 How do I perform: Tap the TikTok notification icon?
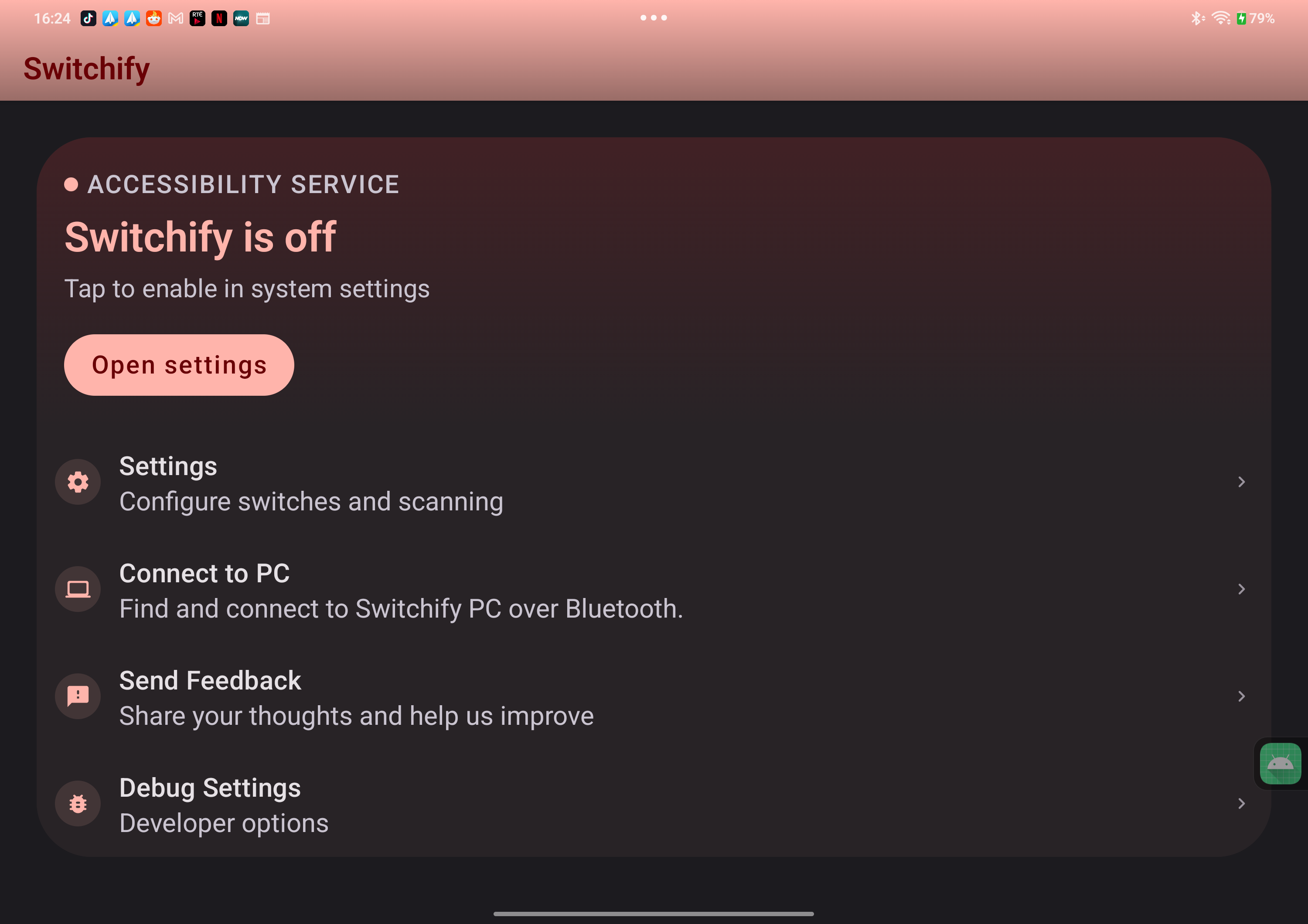(89, 18)
